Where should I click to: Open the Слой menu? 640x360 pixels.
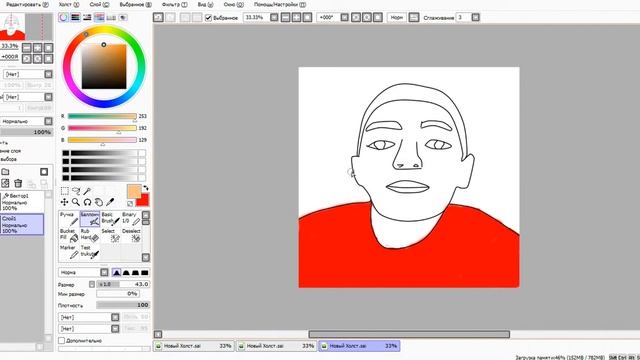tap(99, 4)
